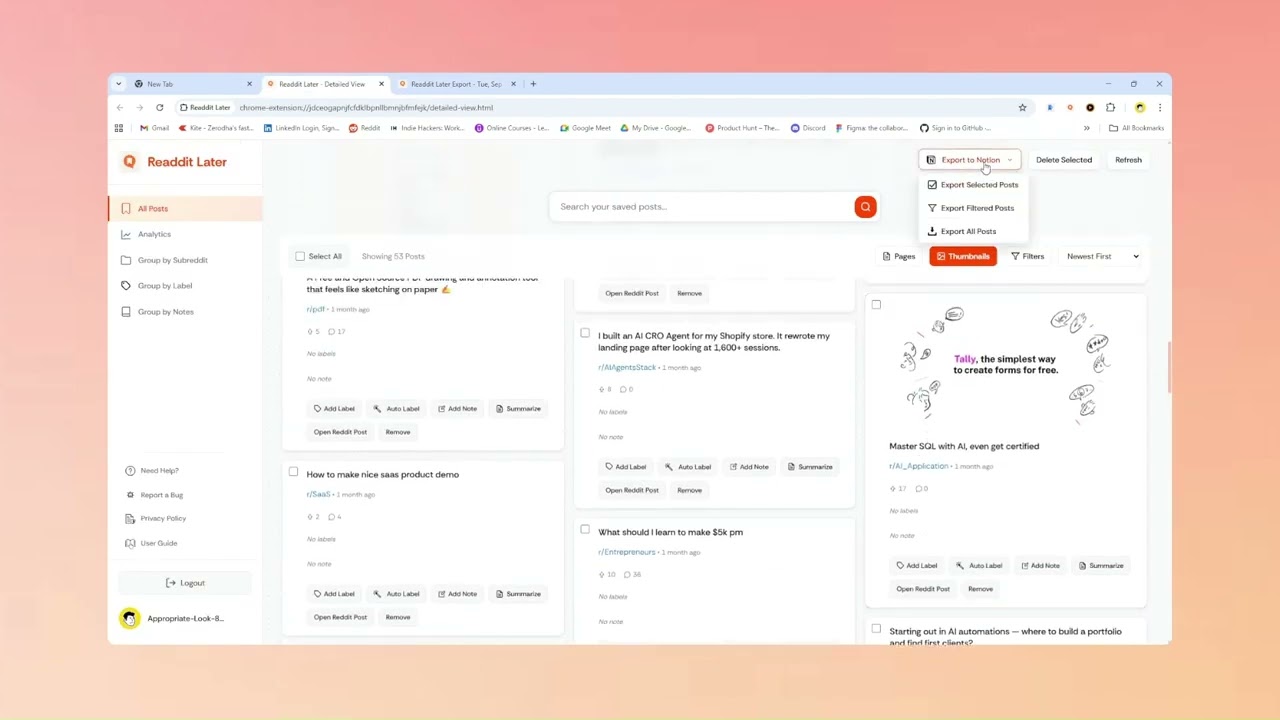Focus the Search your saved posts field
The width and height of the screenshot is (1280, 720).
pos(702,207)
